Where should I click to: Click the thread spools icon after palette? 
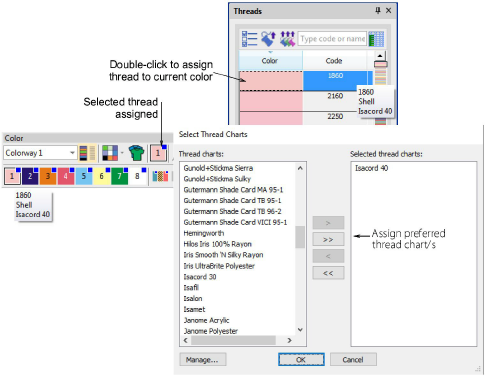click(x=160, y=176)
